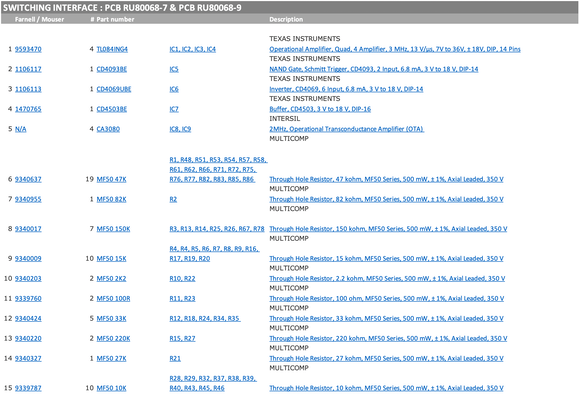Click the Buffer CD4503 description link

point(320,109)
